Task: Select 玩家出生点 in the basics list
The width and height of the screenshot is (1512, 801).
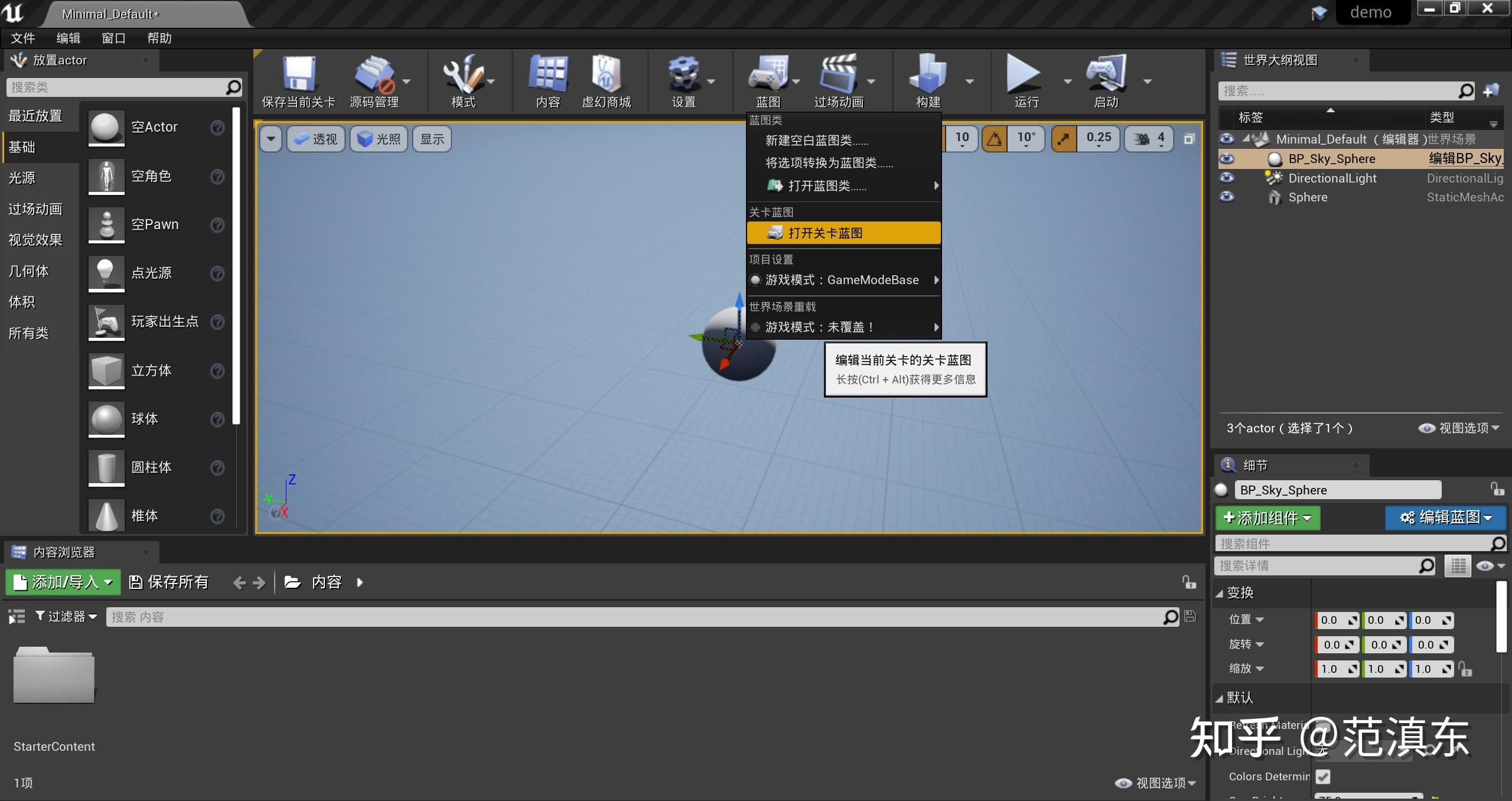Action: (164, 322)
